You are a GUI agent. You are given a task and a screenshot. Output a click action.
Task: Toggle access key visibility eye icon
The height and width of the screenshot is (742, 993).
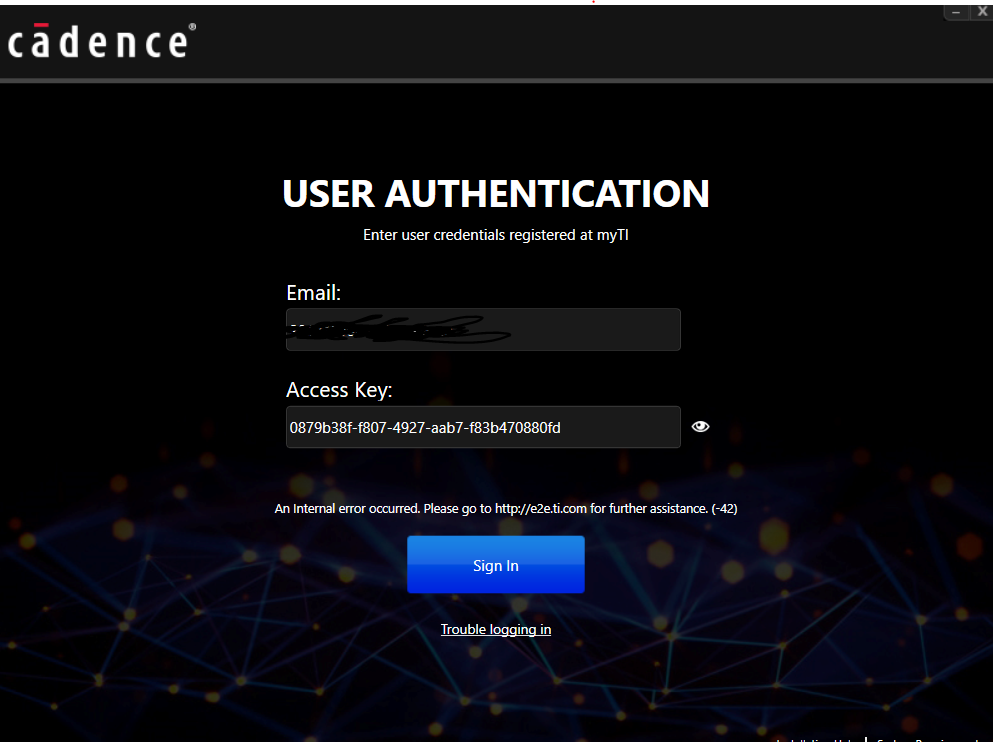pos(700,427)
